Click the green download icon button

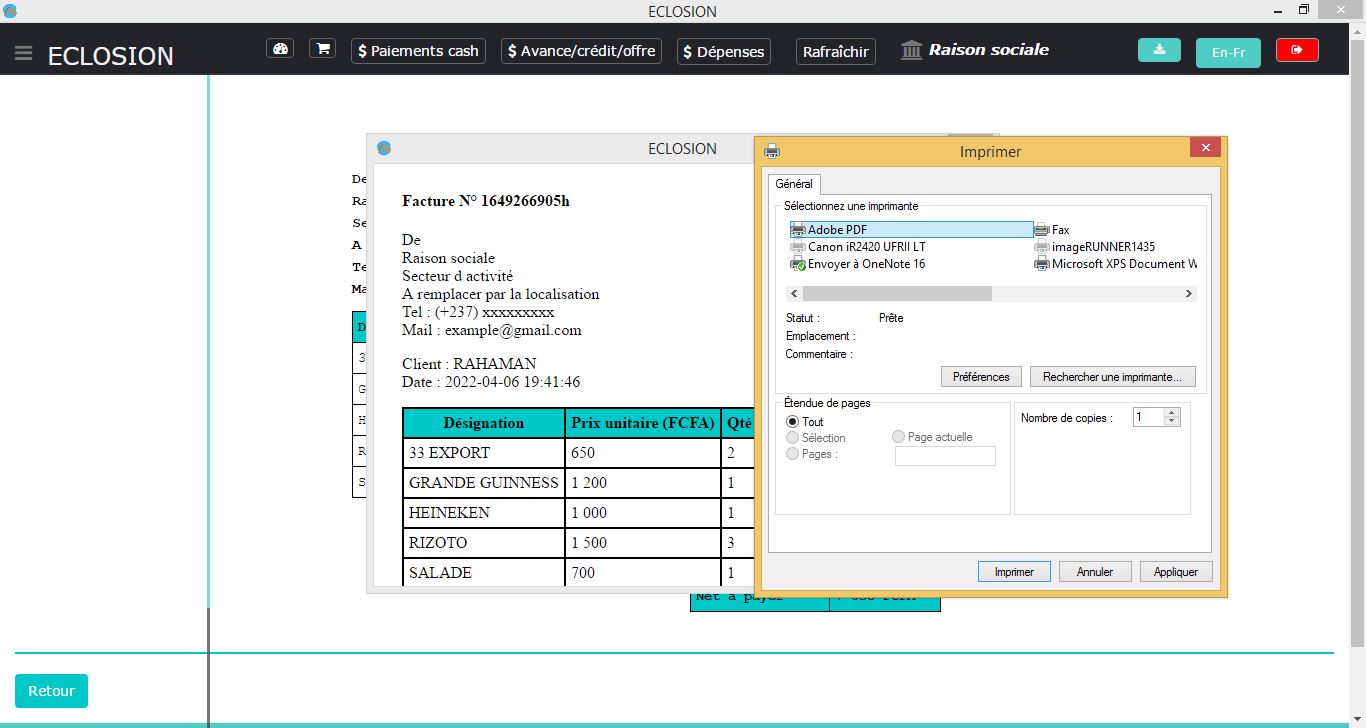coord(1159,50)
